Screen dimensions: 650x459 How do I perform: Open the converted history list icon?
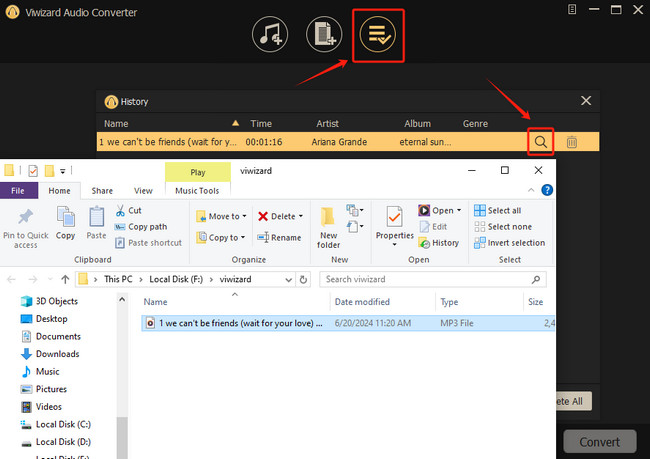[x=378, y=34]
